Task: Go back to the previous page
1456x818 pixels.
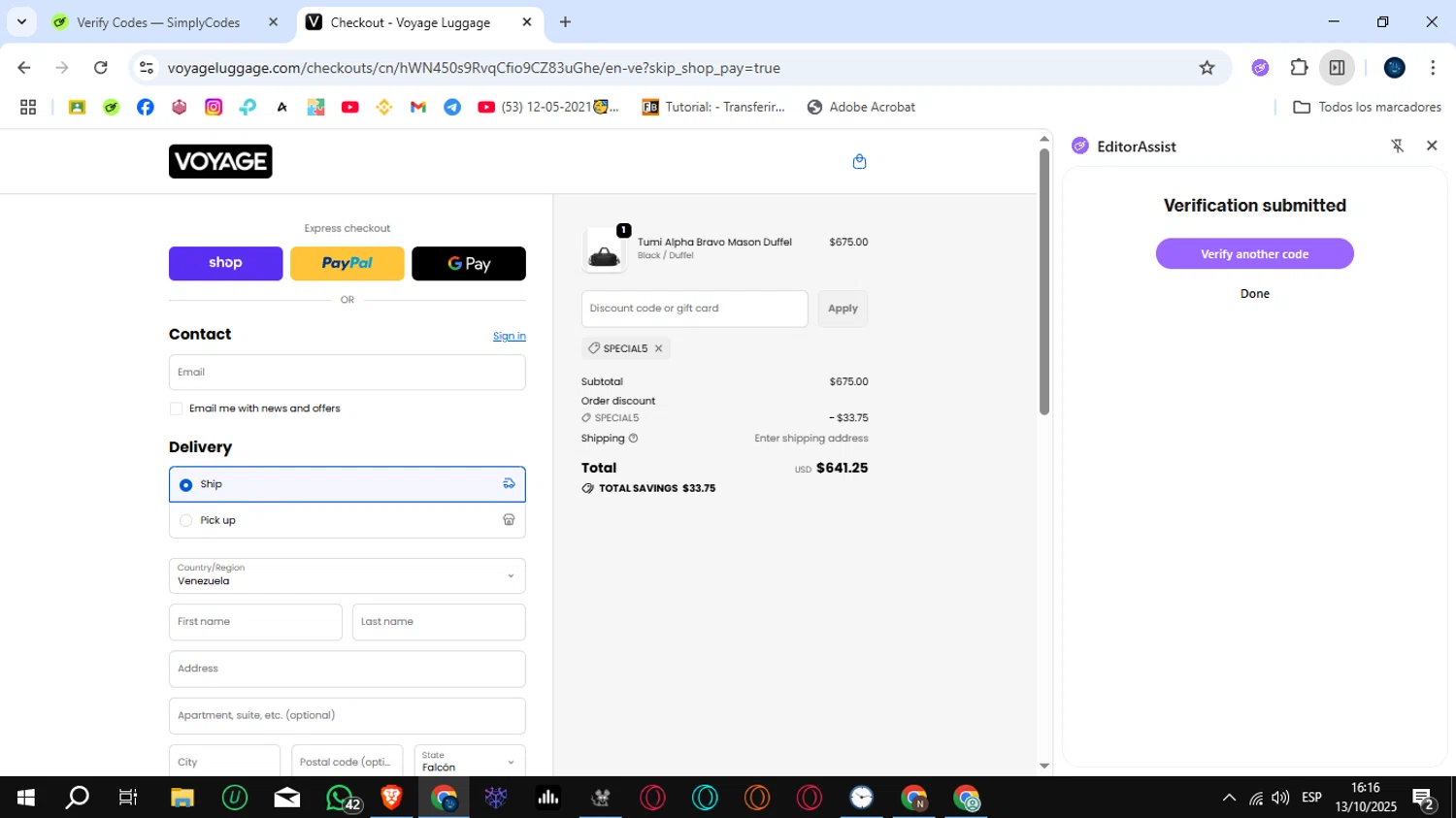Action: (24, 68)
